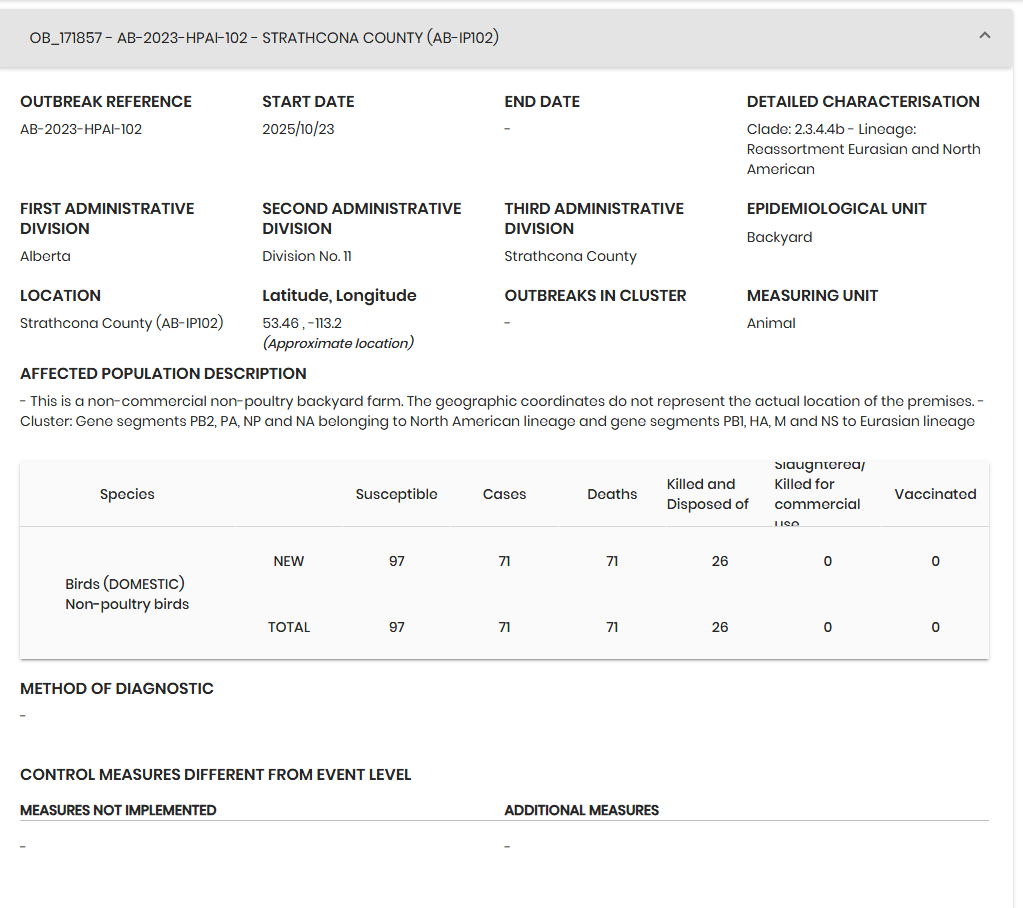Viewport: 1023px width, 908px height.
Task: Collapse the outbreak panel using the chevron
Action: [984, 36]
